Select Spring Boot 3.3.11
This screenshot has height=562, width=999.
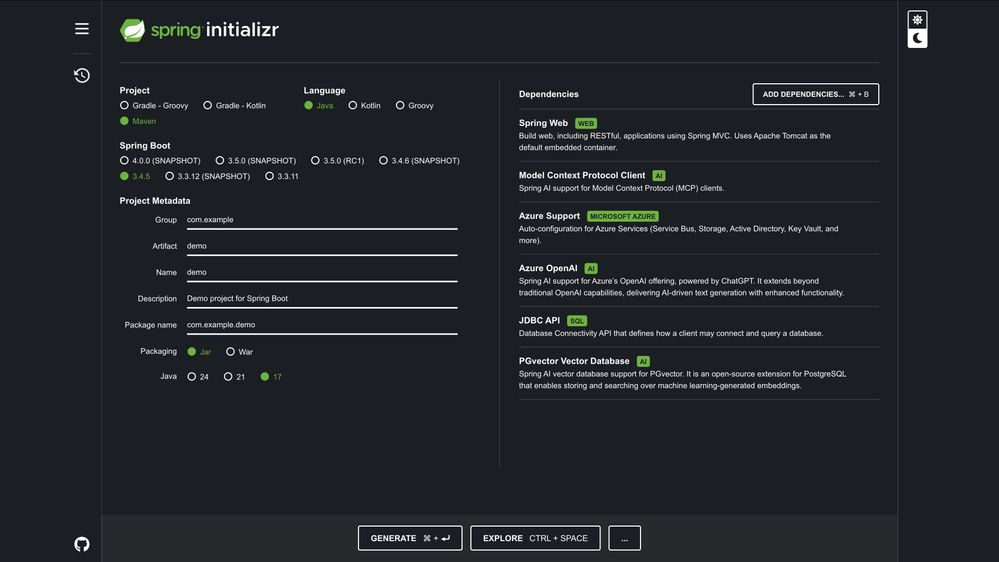[x=282, y=177]
